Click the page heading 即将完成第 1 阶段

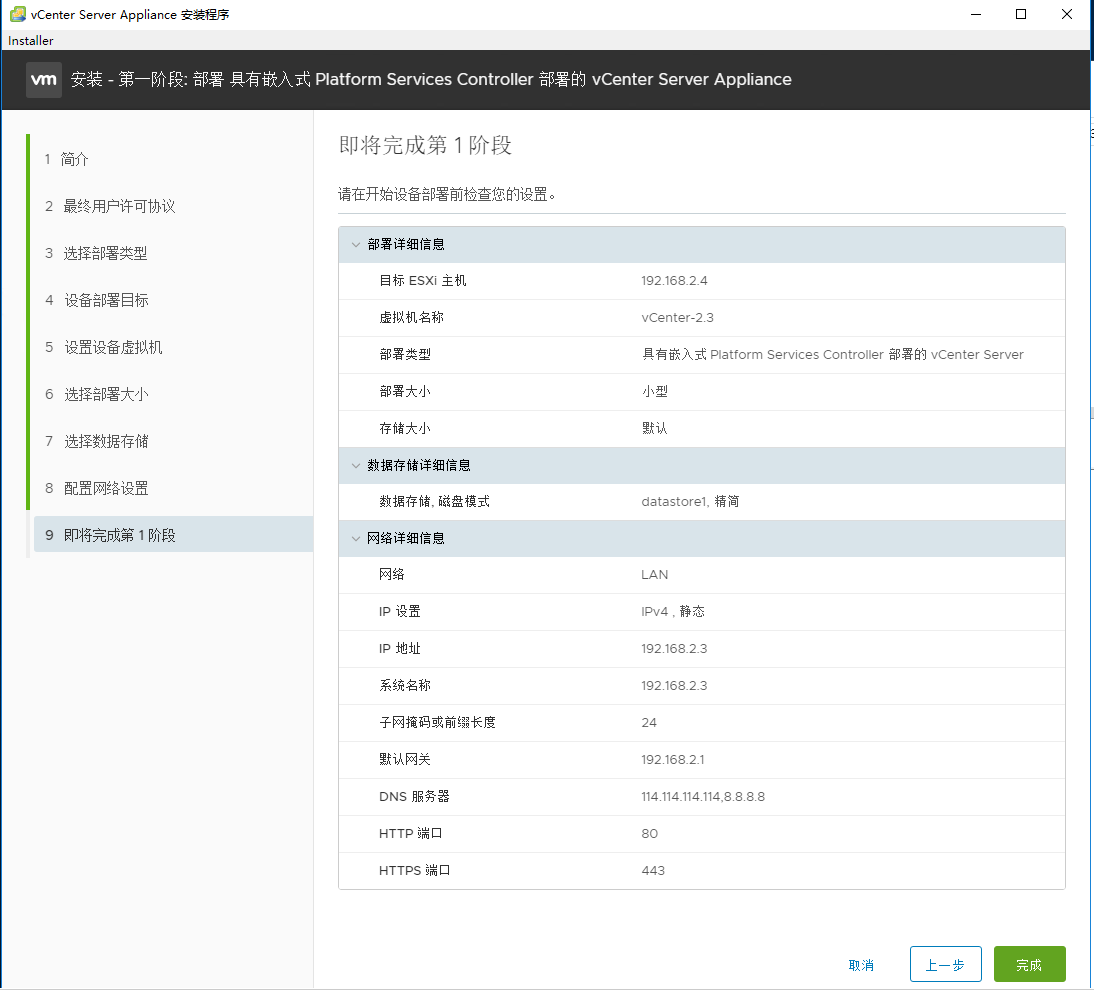click(425, 145)
